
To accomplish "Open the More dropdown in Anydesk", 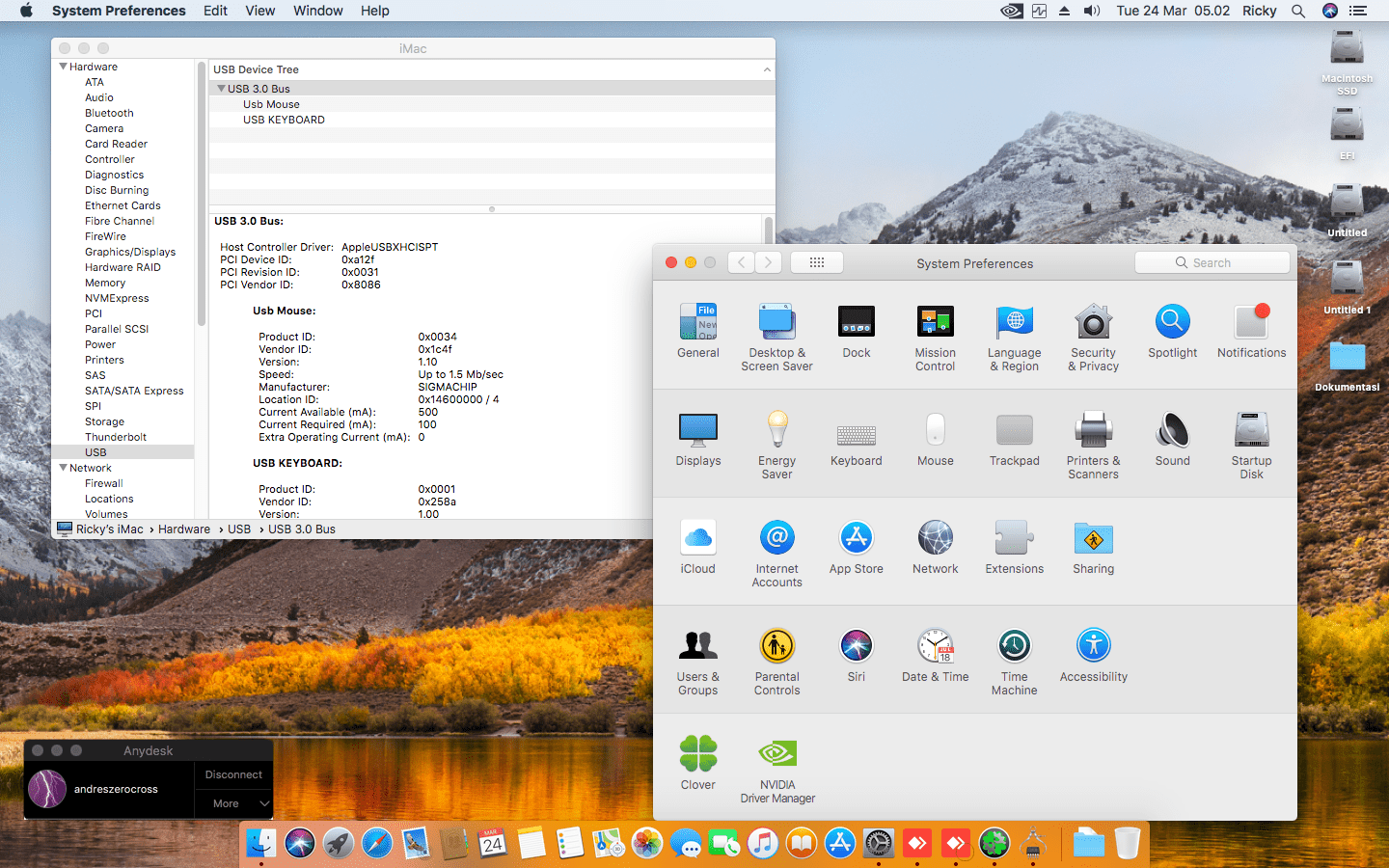I will pyautogui.click(x=234, y=803).
